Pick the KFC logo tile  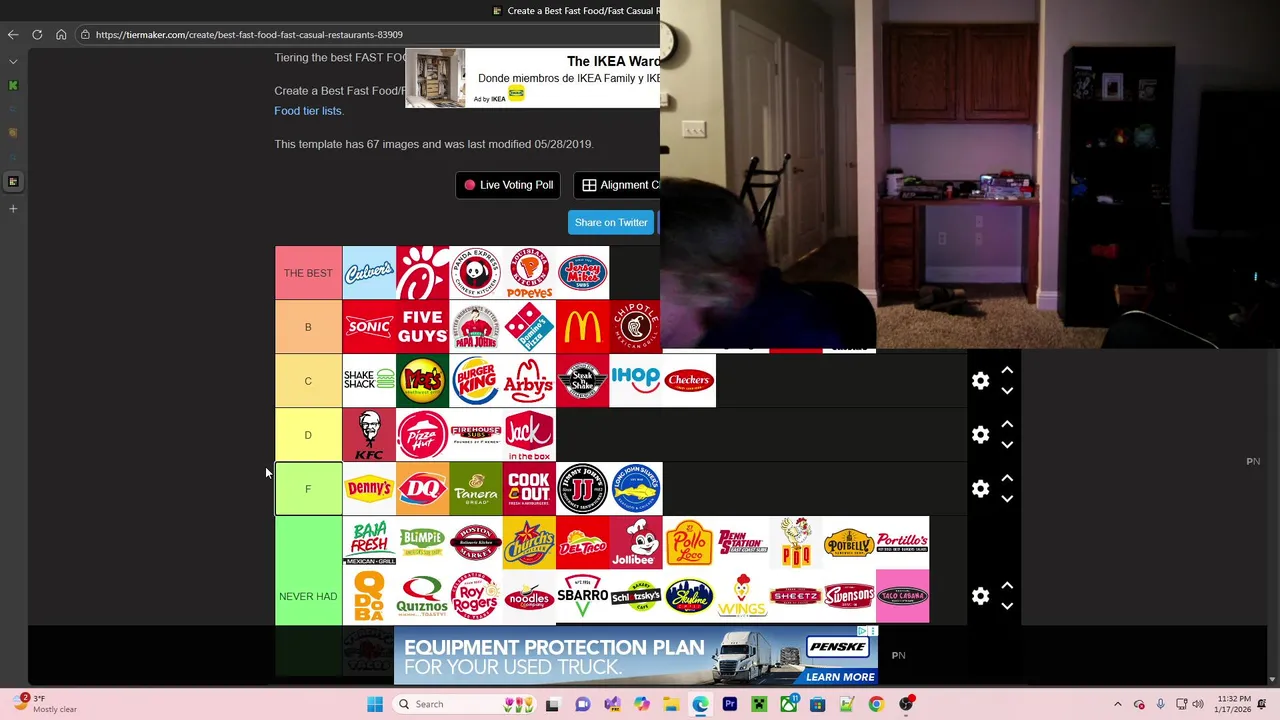[369, 435]
